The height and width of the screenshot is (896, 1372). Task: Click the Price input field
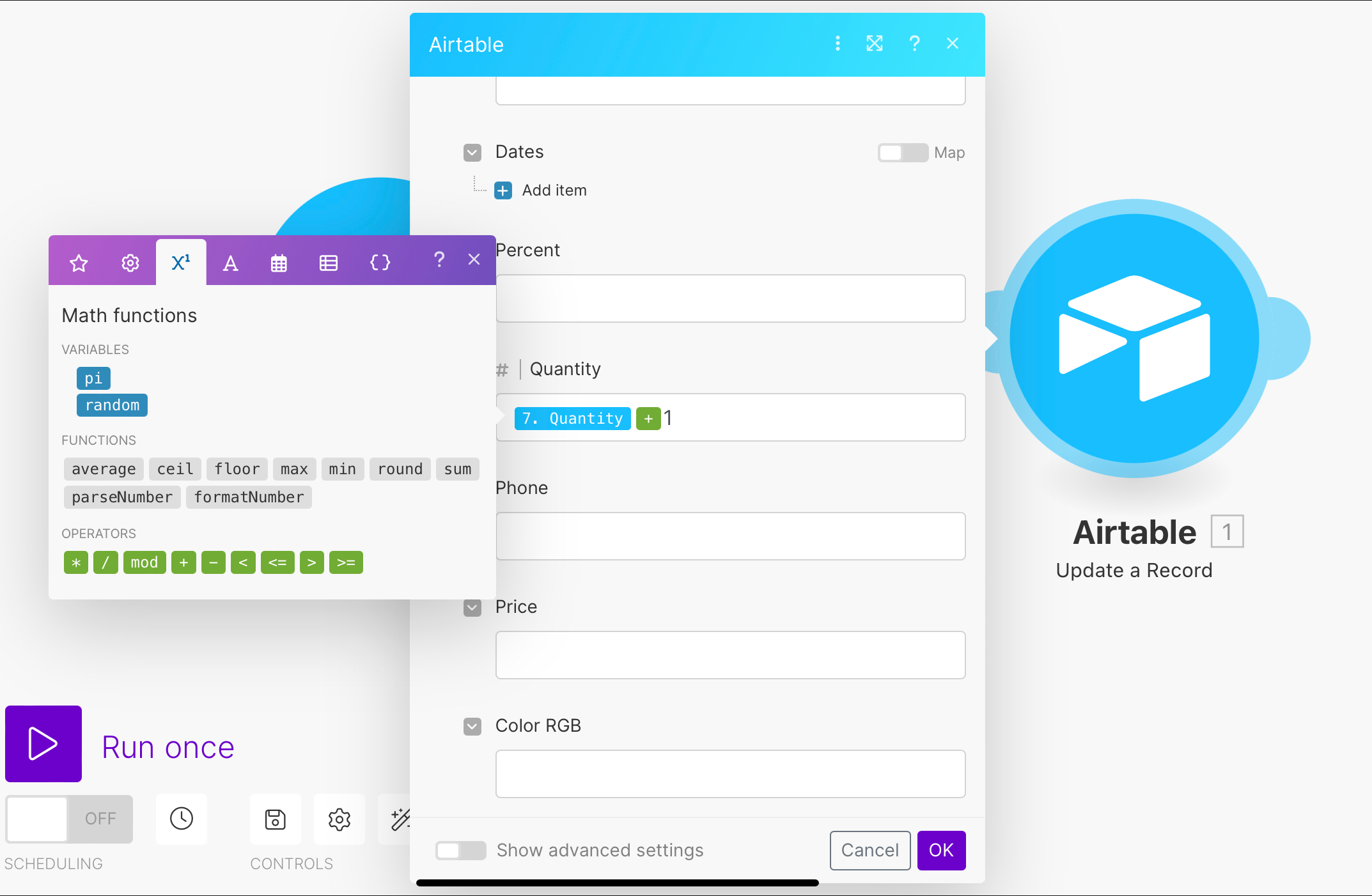[730, 655]
